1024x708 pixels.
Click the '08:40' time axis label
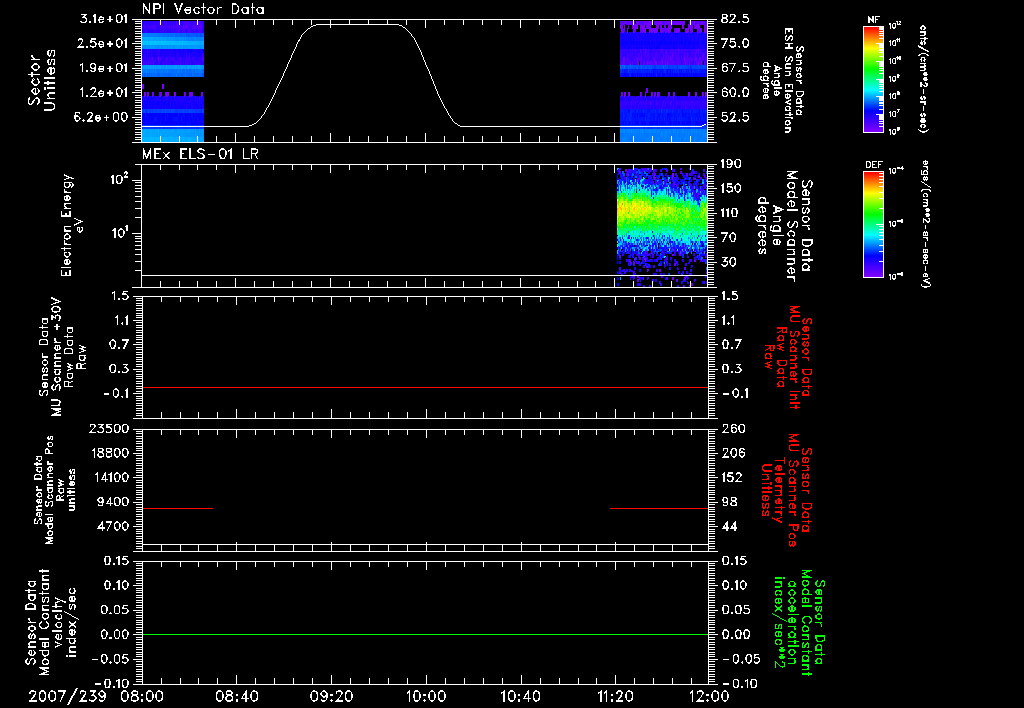pos(237,696)
